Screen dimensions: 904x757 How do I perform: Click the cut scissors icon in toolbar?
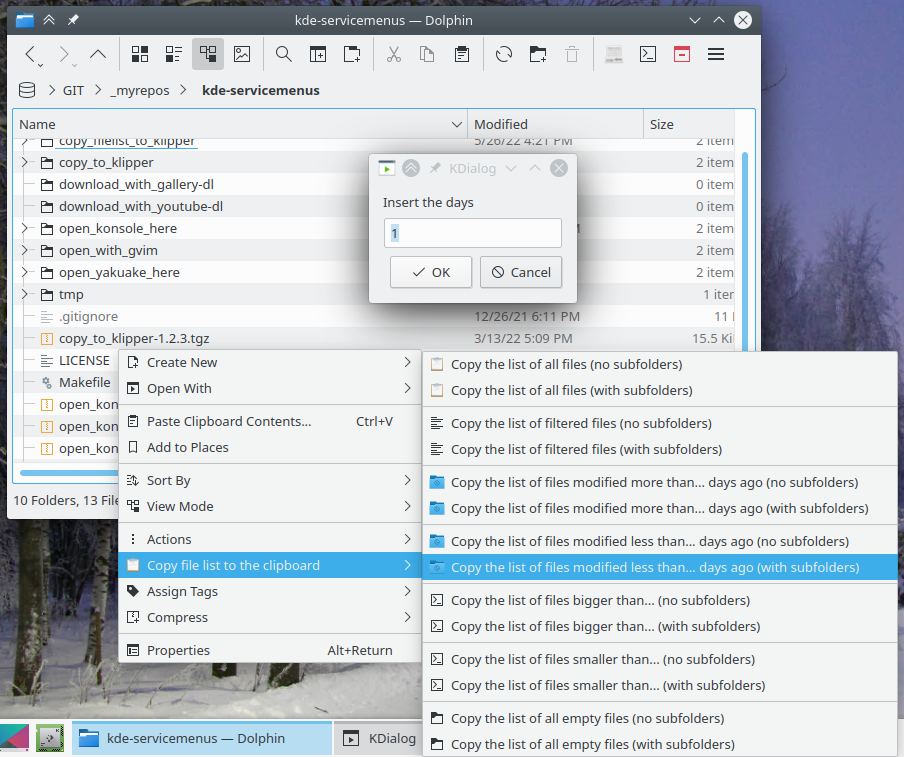click(x=393, y=54)
